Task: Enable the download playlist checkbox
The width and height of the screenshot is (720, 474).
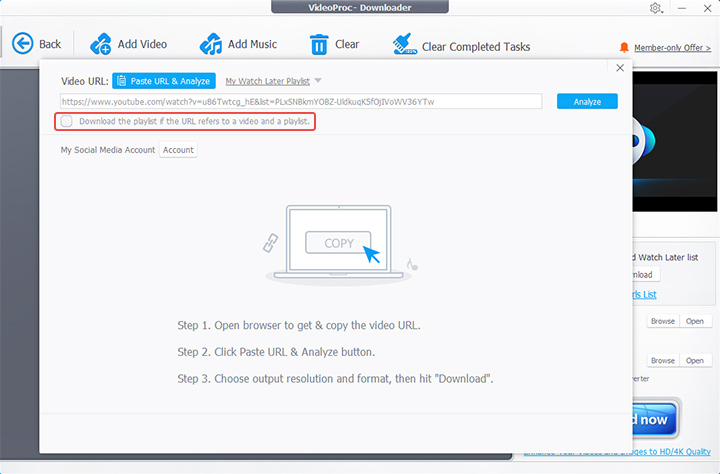Action: coord(67,121)
